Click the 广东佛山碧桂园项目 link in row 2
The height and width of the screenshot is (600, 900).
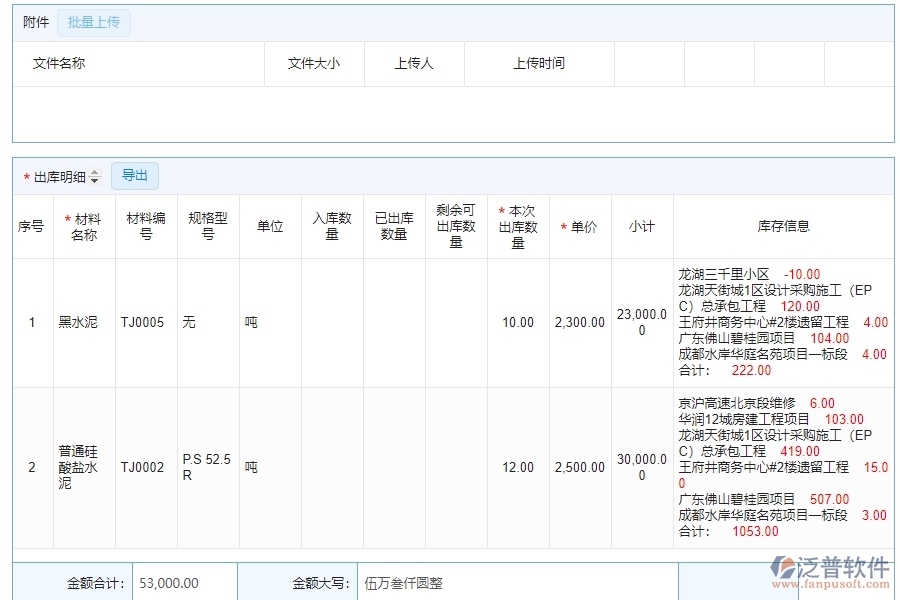pyautogui.click(x=734, y=499)
